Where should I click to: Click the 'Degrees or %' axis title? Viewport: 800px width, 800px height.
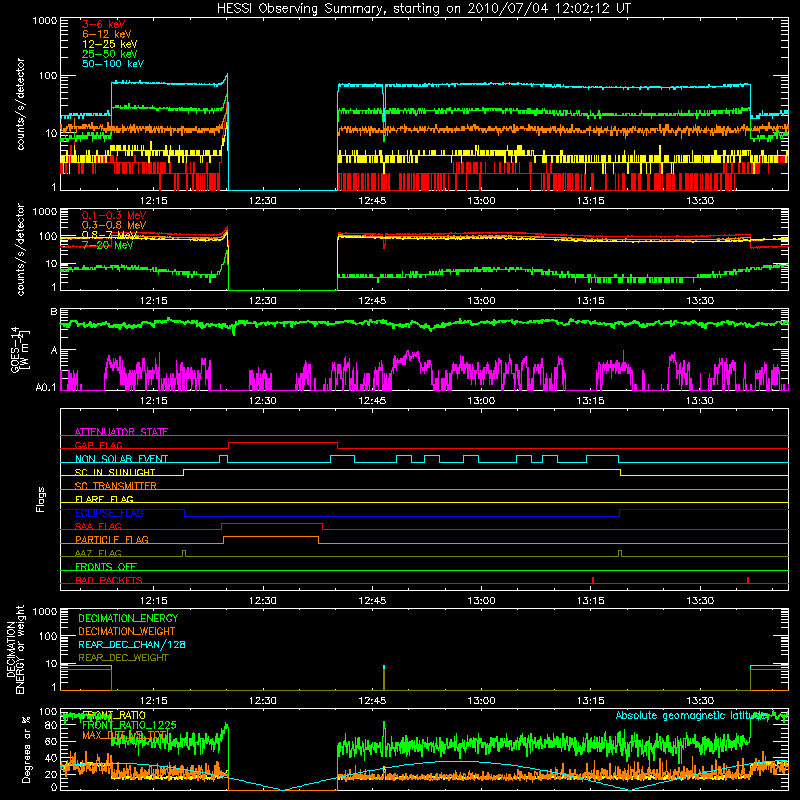(26, 749)
